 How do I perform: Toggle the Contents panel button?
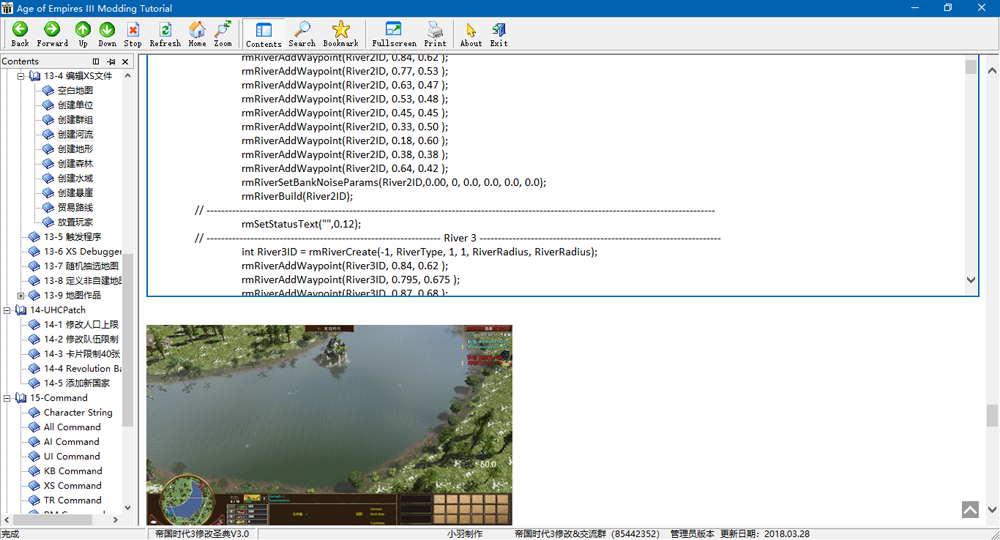(x=263, y=34)
